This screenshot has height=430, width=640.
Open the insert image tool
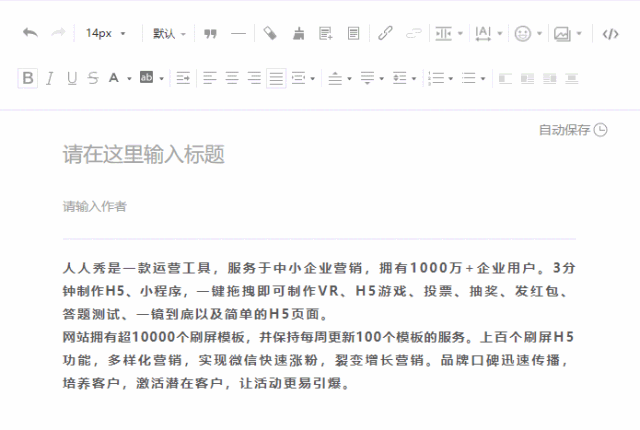click(562, 33)
